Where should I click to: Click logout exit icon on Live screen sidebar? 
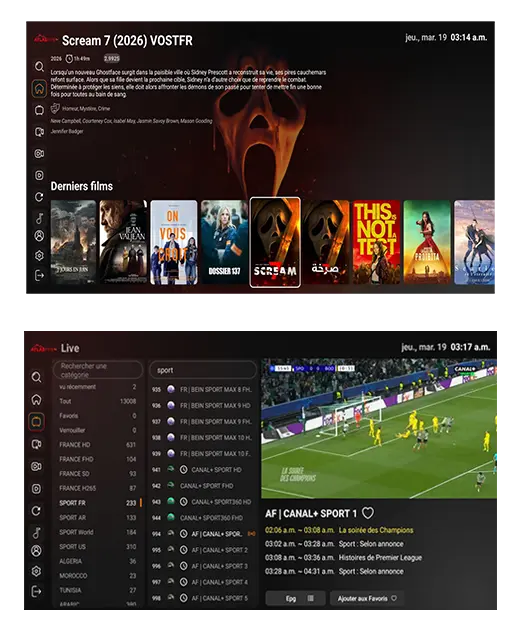[x=36, y=591]
